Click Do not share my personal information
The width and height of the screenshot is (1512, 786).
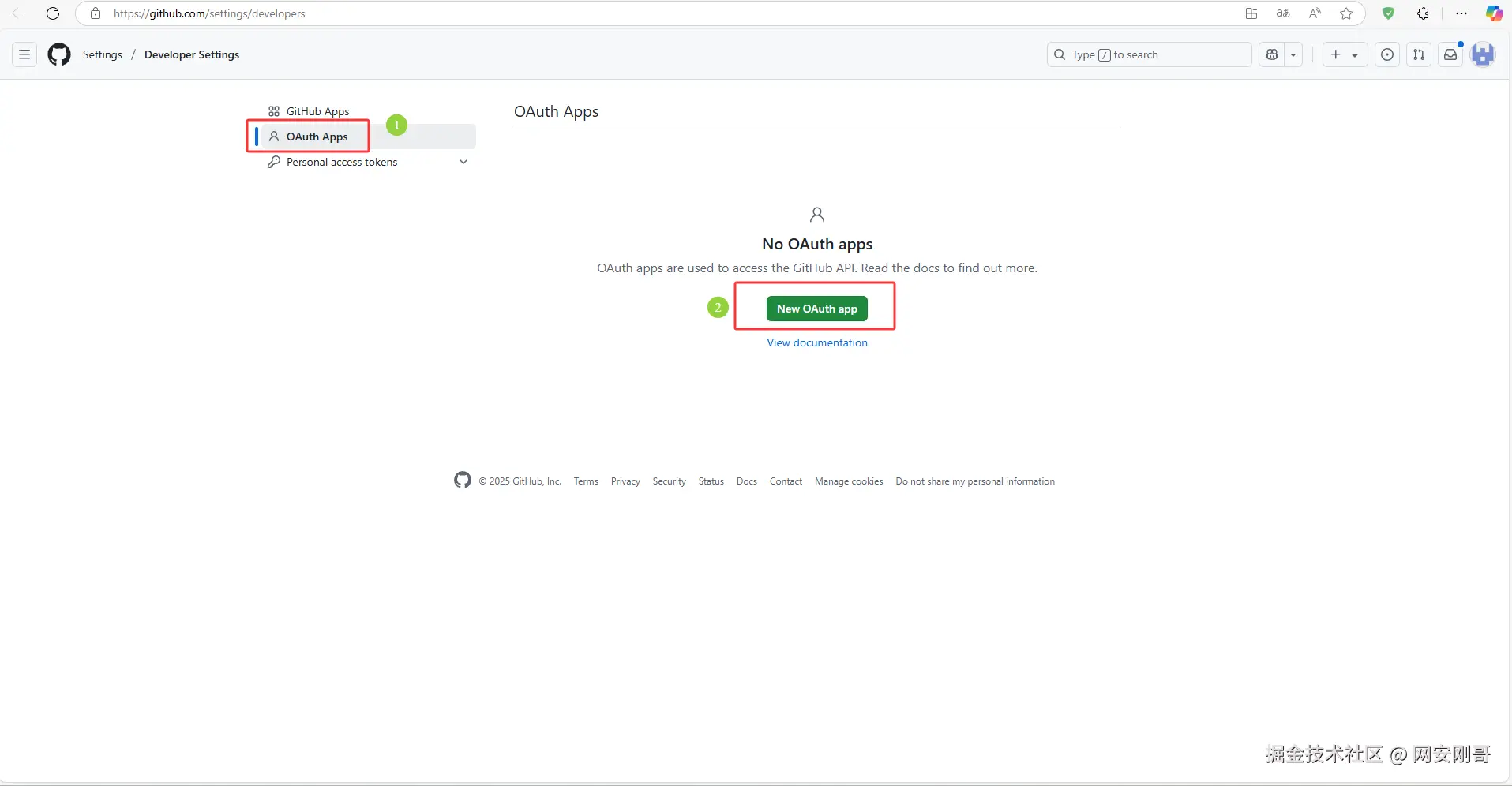point(975,481)
